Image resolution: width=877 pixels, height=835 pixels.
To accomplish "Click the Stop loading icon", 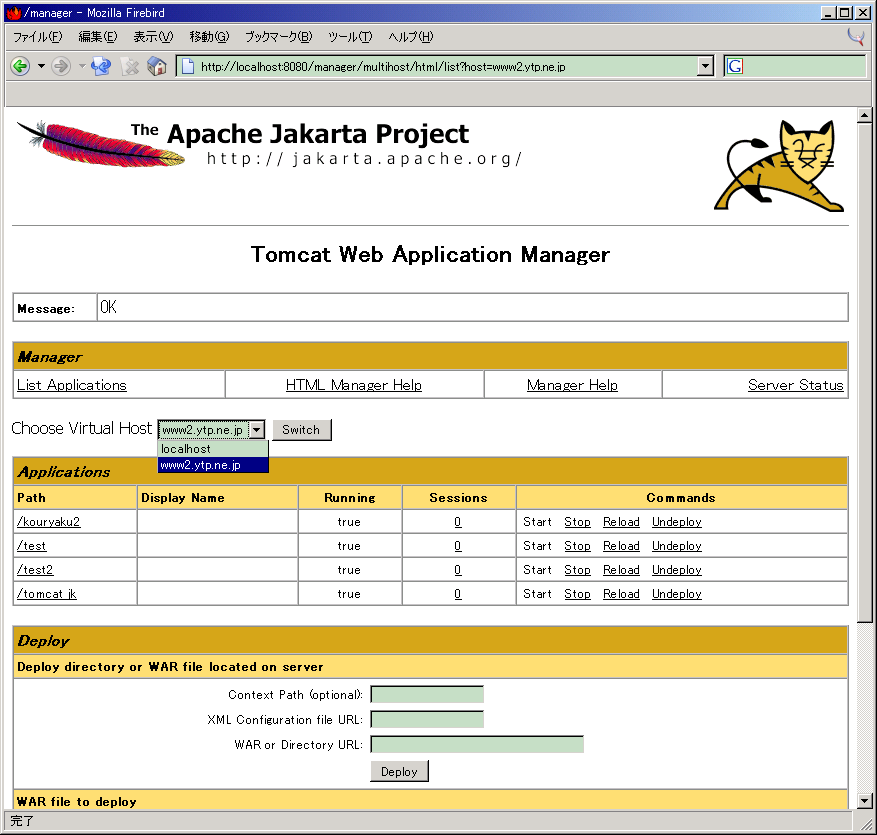I will pos(130,67).
